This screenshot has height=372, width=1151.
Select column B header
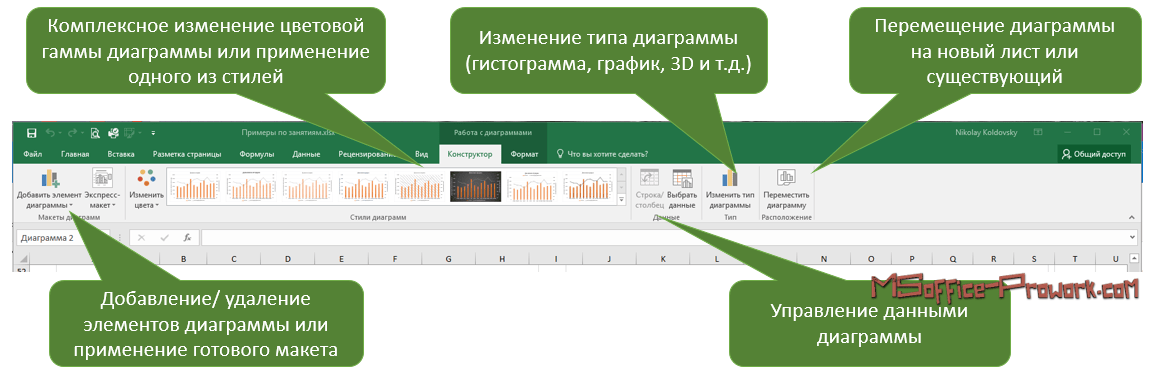183,259
